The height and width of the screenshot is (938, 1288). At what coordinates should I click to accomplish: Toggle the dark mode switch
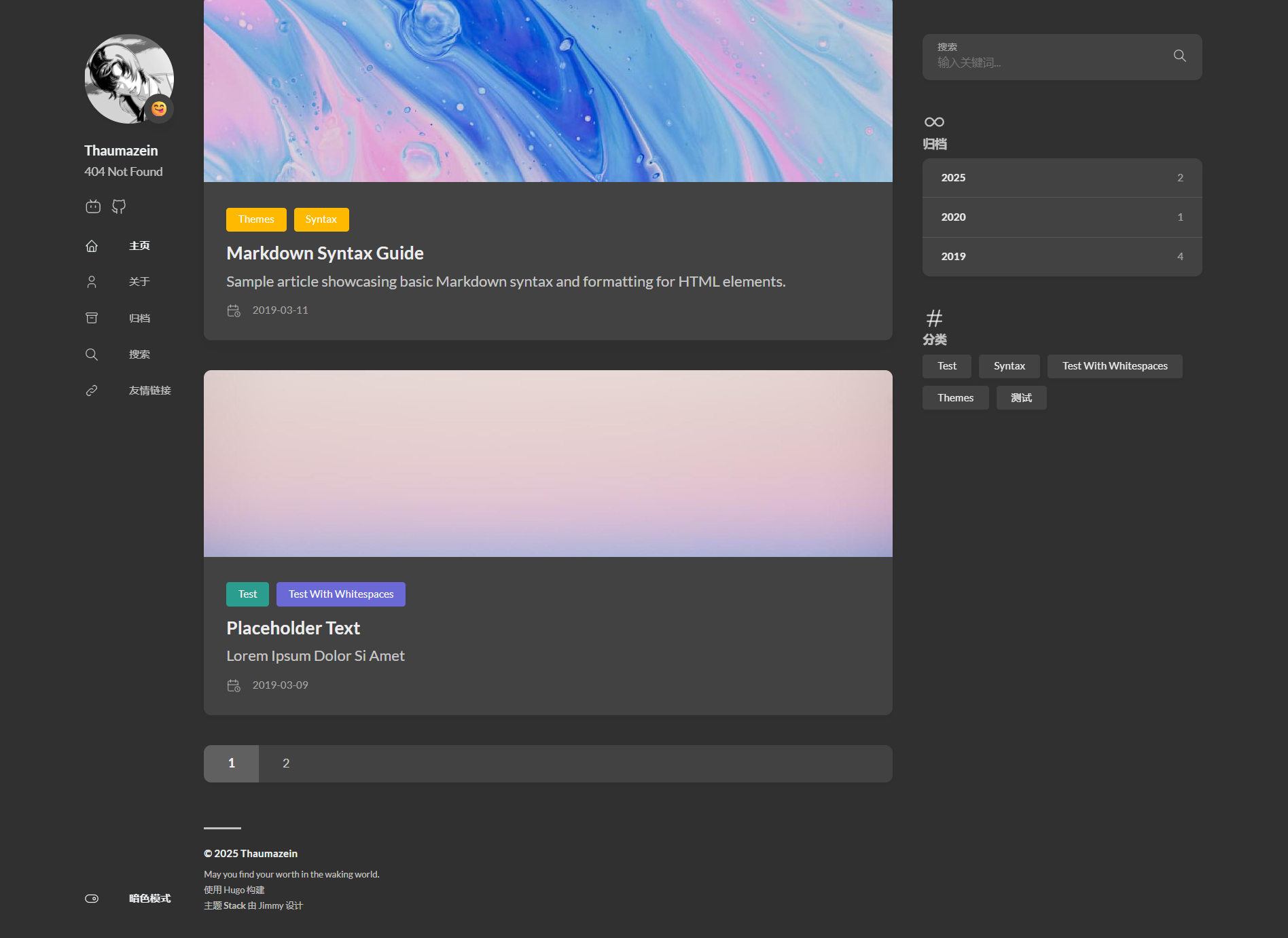tap(92, 899)
